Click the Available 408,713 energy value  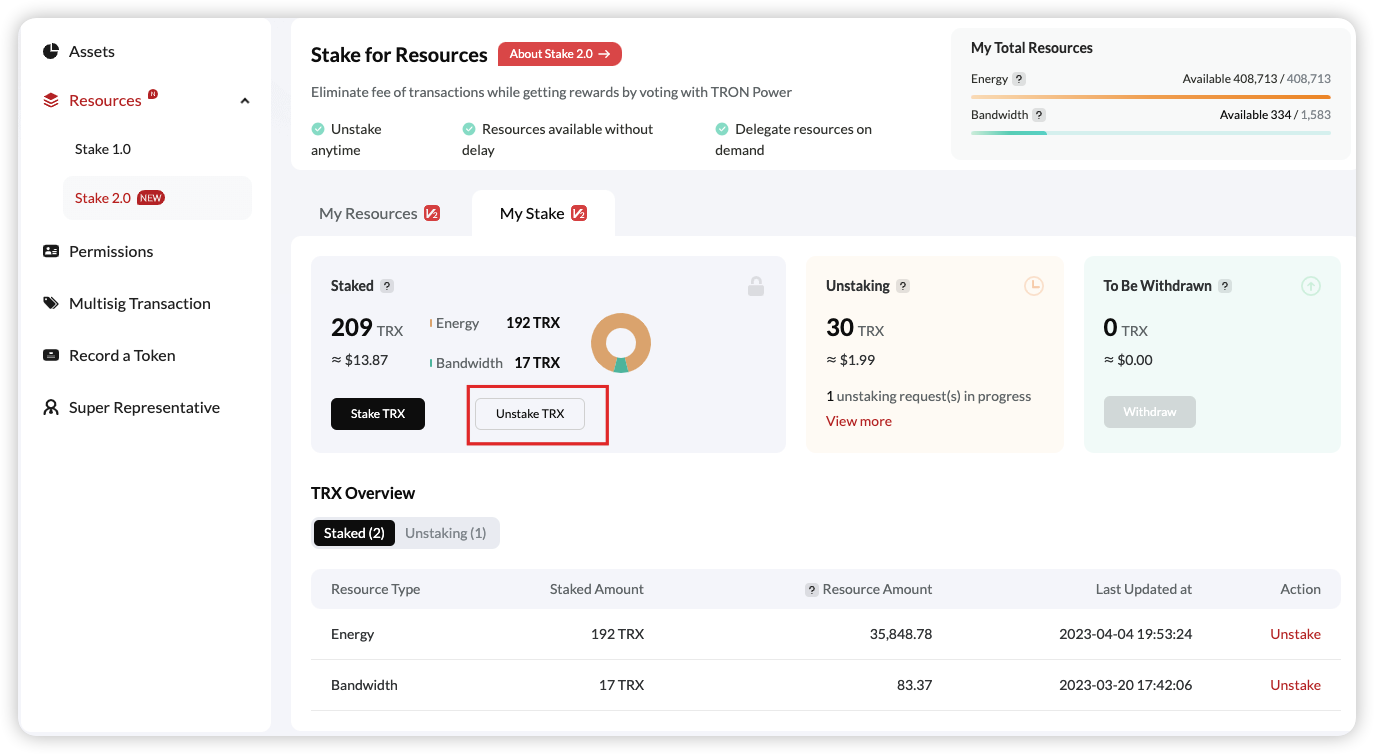coord(1232,79)
